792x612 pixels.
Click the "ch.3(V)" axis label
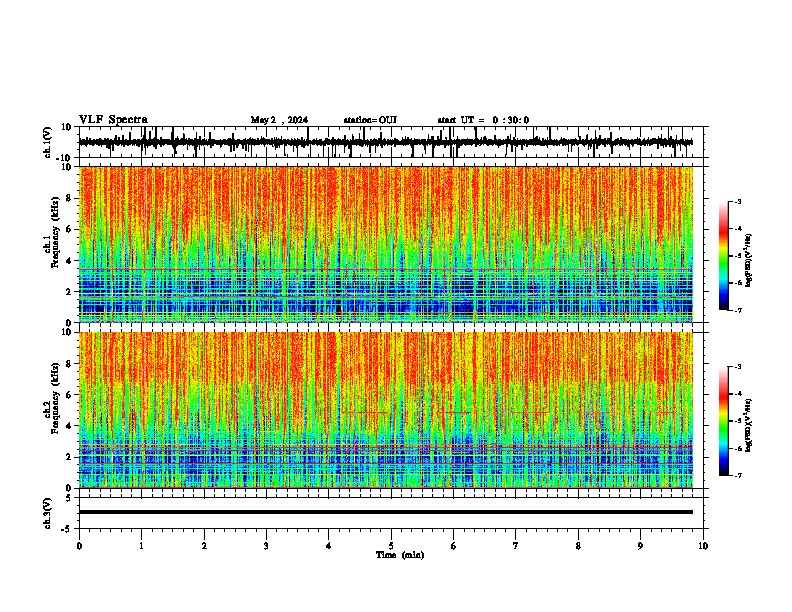pos(48,513)
